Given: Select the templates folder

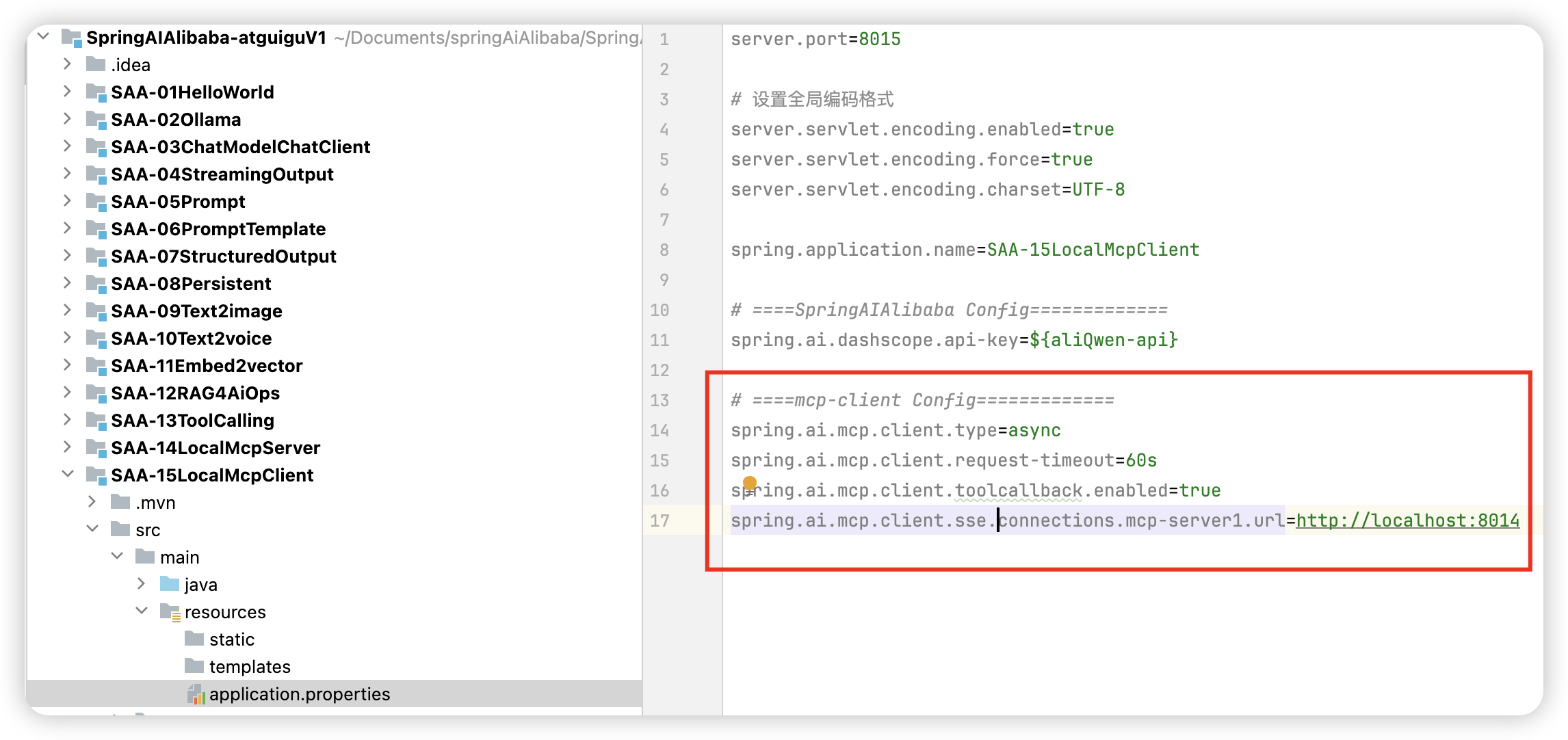Looking at the screenshot, I should 250,667.
